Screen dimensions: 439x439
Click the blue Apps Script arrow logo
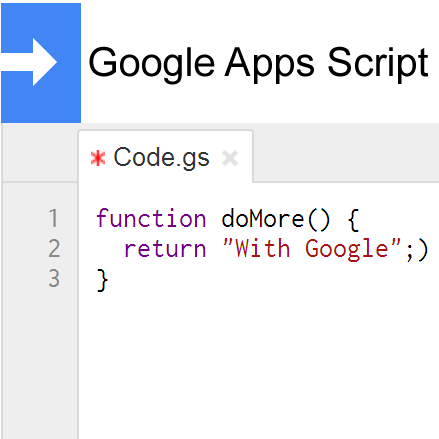coord(41,63)
